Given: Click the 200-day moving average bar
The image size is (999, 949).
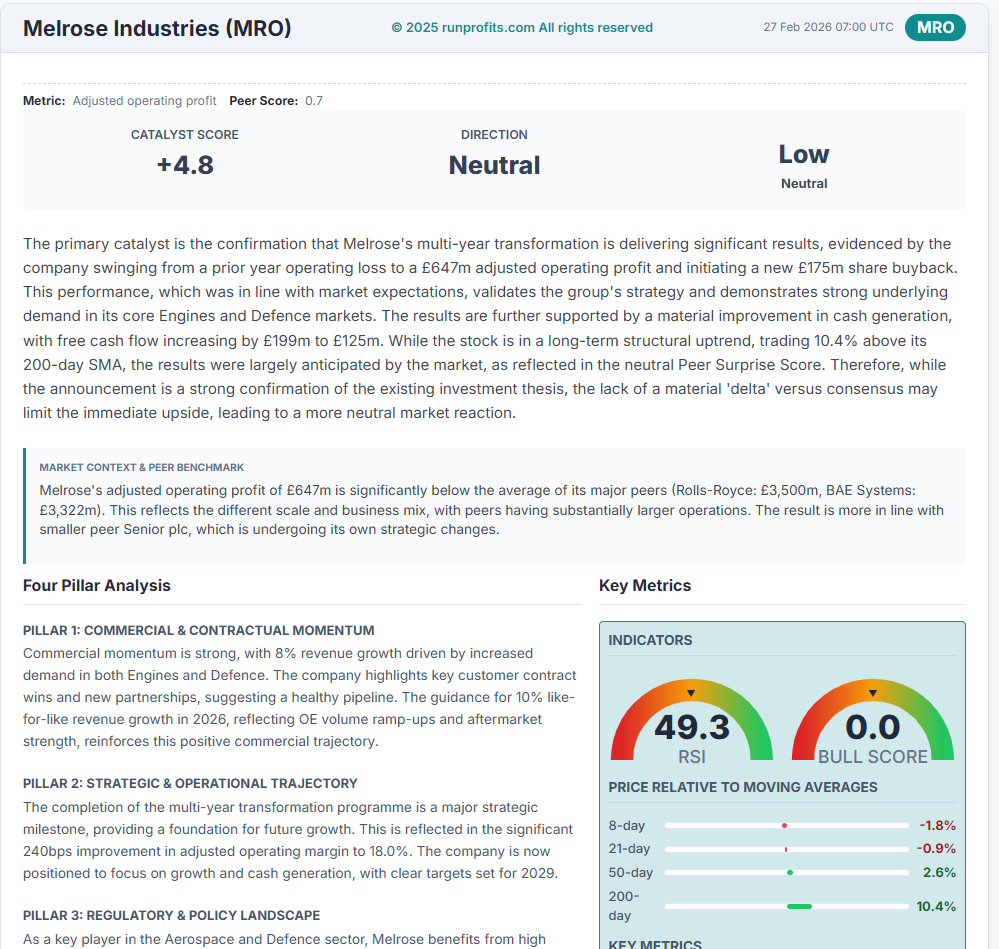Looking at the screenshot, I should (786, 906).
